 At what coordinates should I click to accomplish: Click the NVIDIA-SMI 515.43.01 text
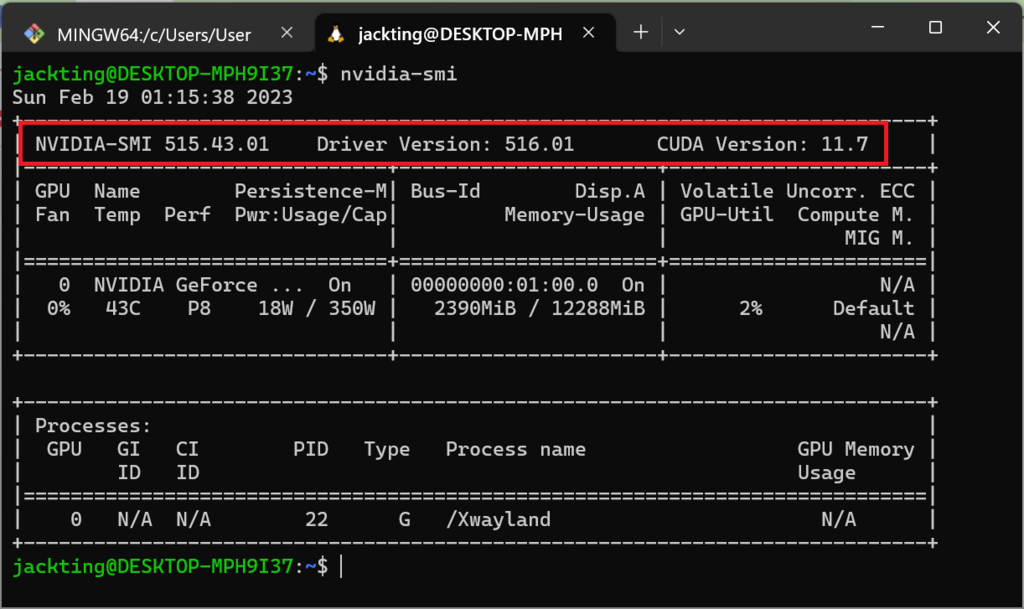pos(152,144)
